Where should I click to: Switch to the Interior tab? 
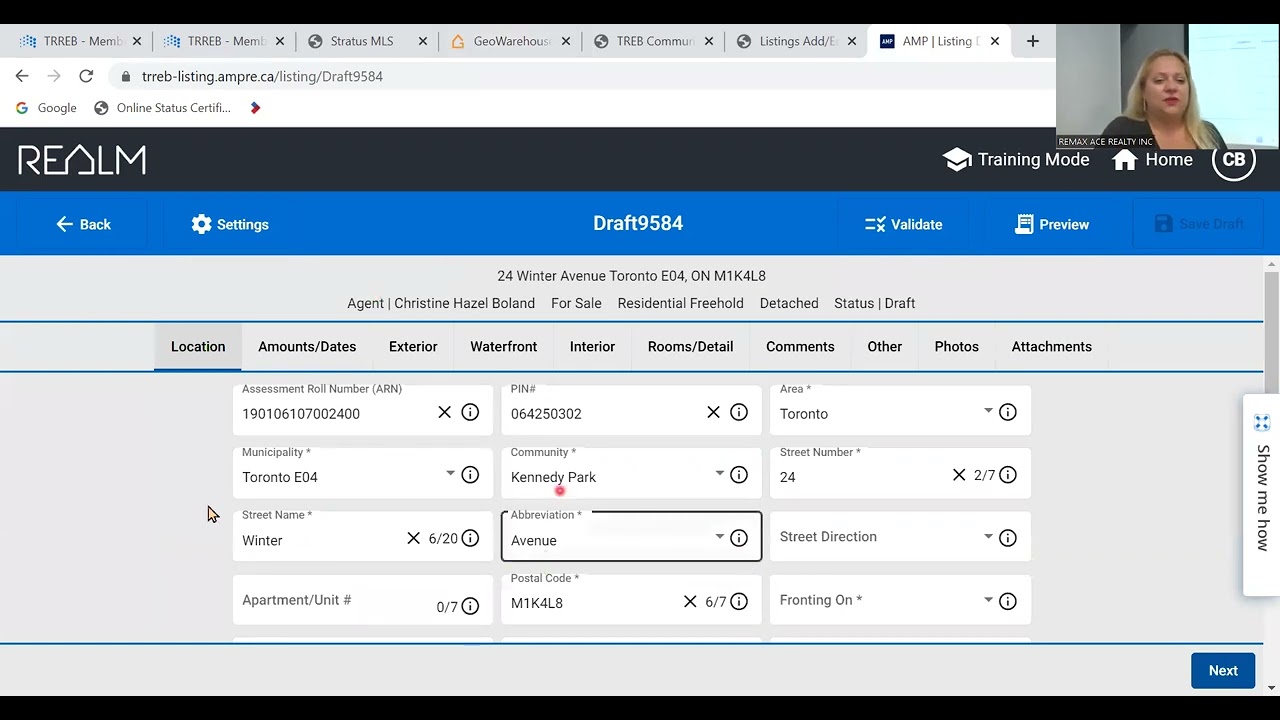pos(592,347)
